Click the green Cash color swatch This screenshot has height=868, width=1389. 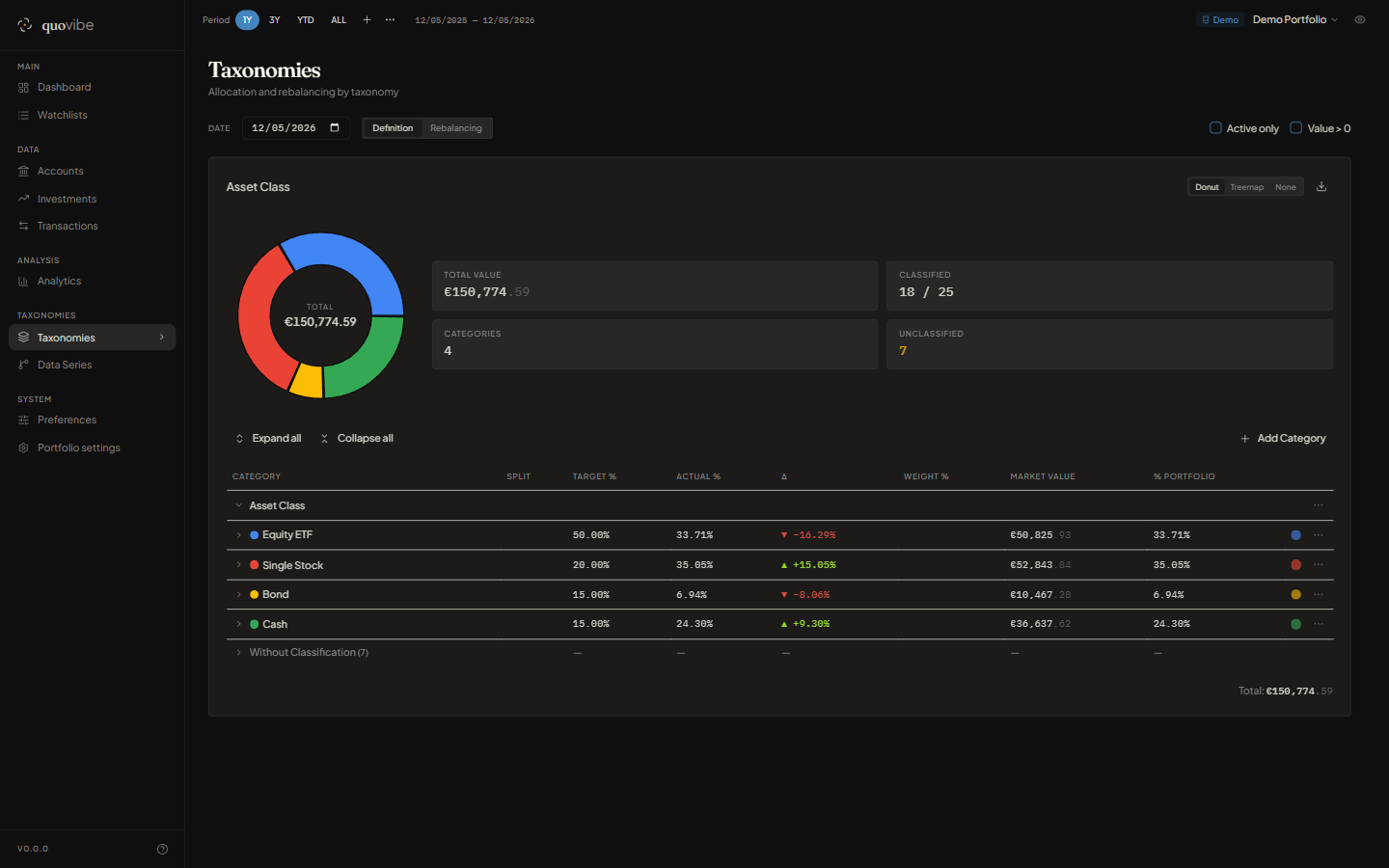1295,625
